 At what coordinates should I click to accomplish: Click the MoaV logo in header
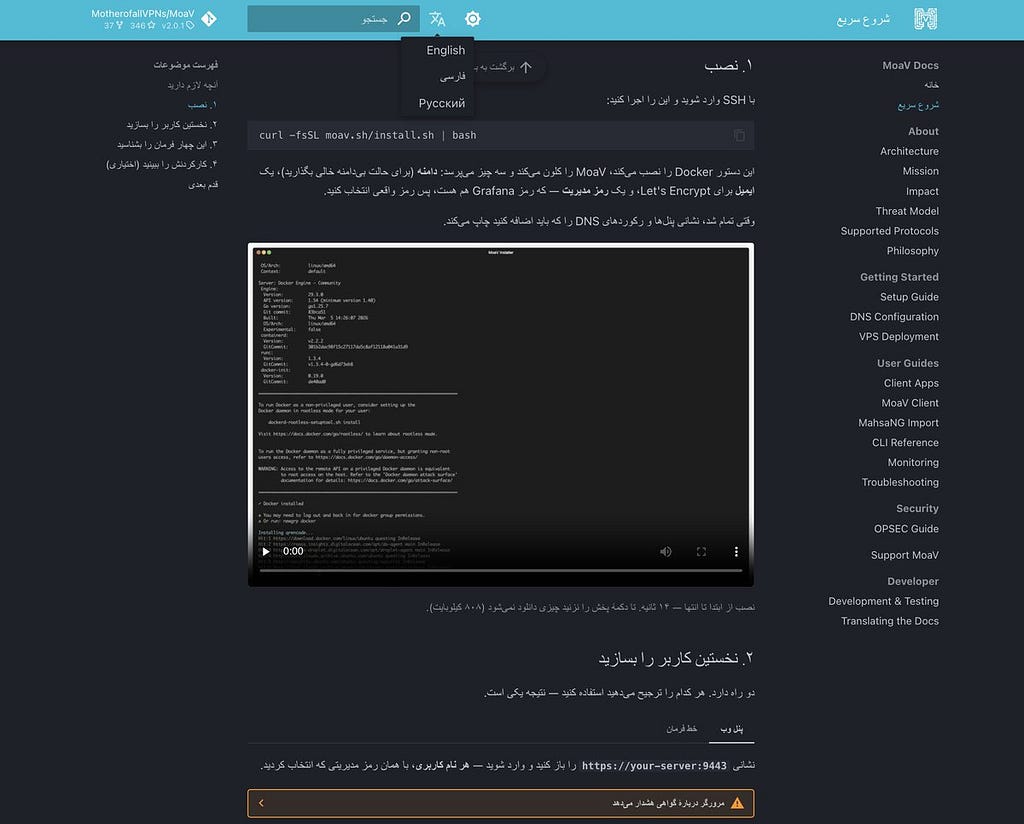point(925,19)
